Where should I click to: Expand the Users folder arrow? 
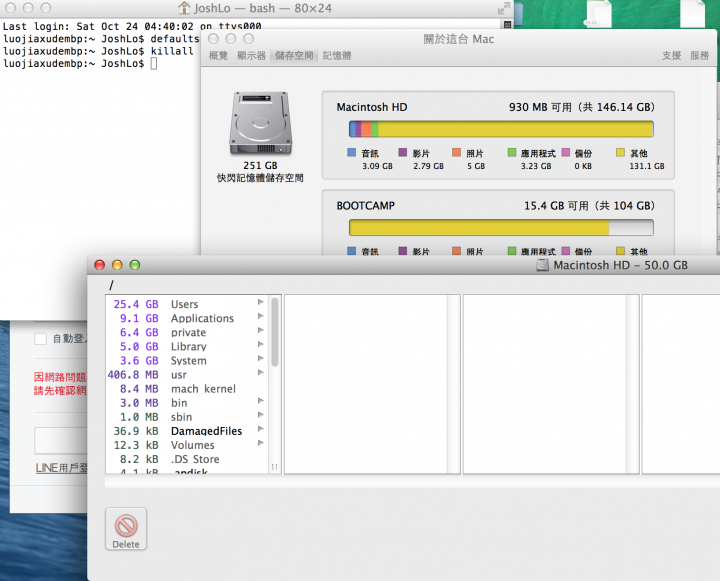[x=260, y=302]
